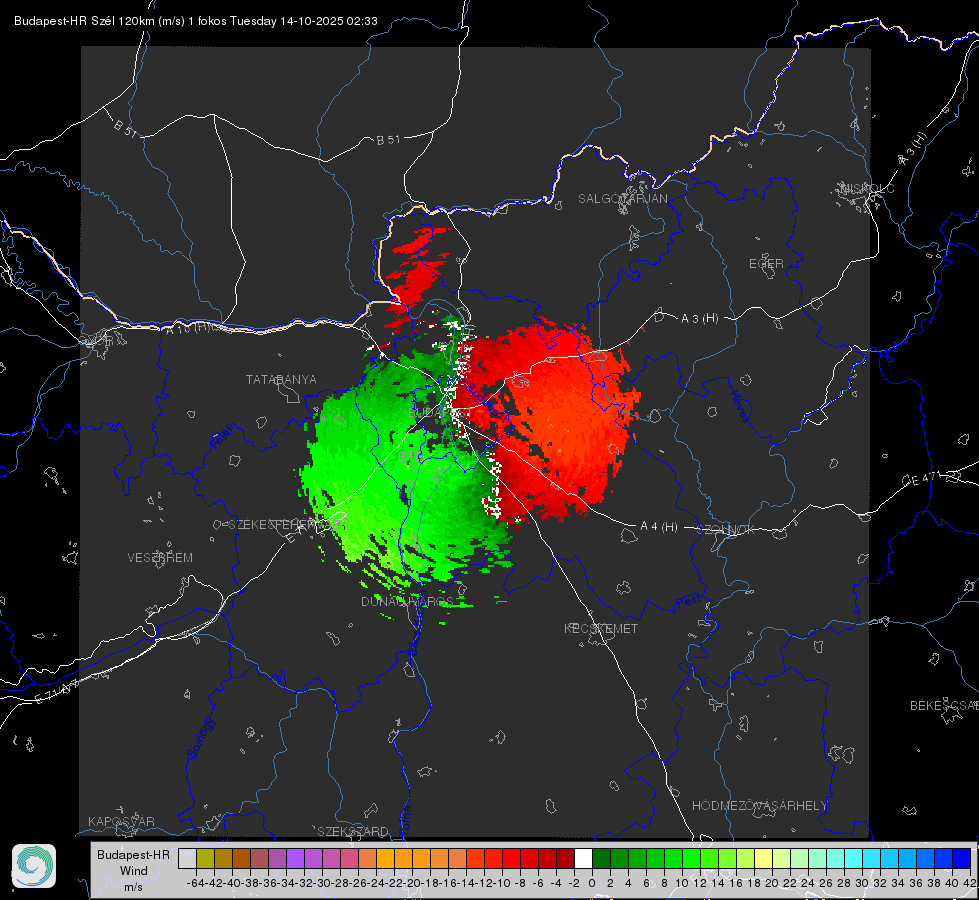Click the SZEKSZÁRD city label
979x900 pixels.
tap(353, 831)
